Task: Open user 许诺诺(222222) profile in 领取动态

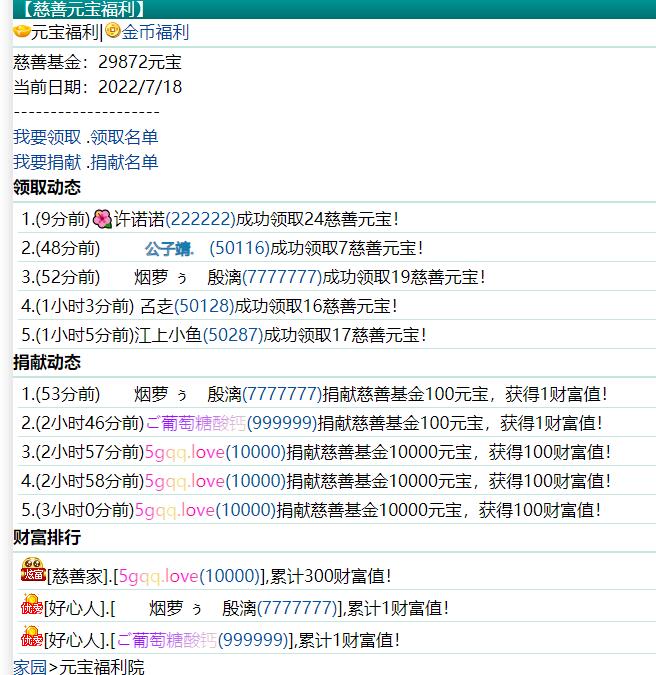Action: tap(174, 219)
